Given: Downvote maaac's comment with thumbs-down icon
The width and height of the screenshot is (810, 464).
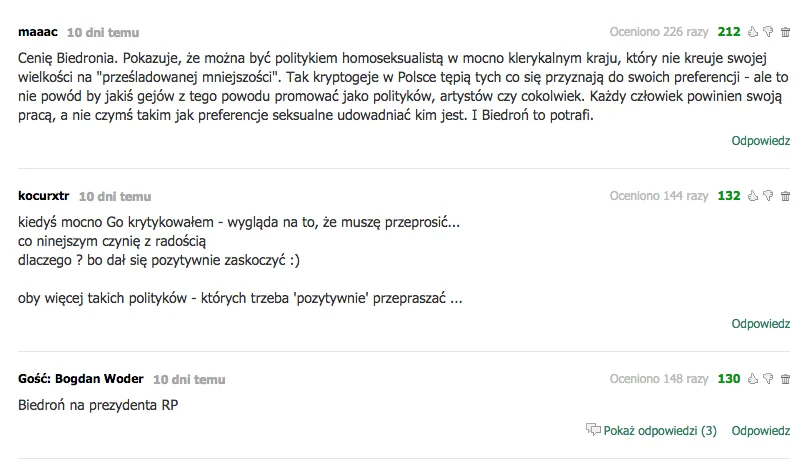Looking at the screenshot, I should (768, 32).
